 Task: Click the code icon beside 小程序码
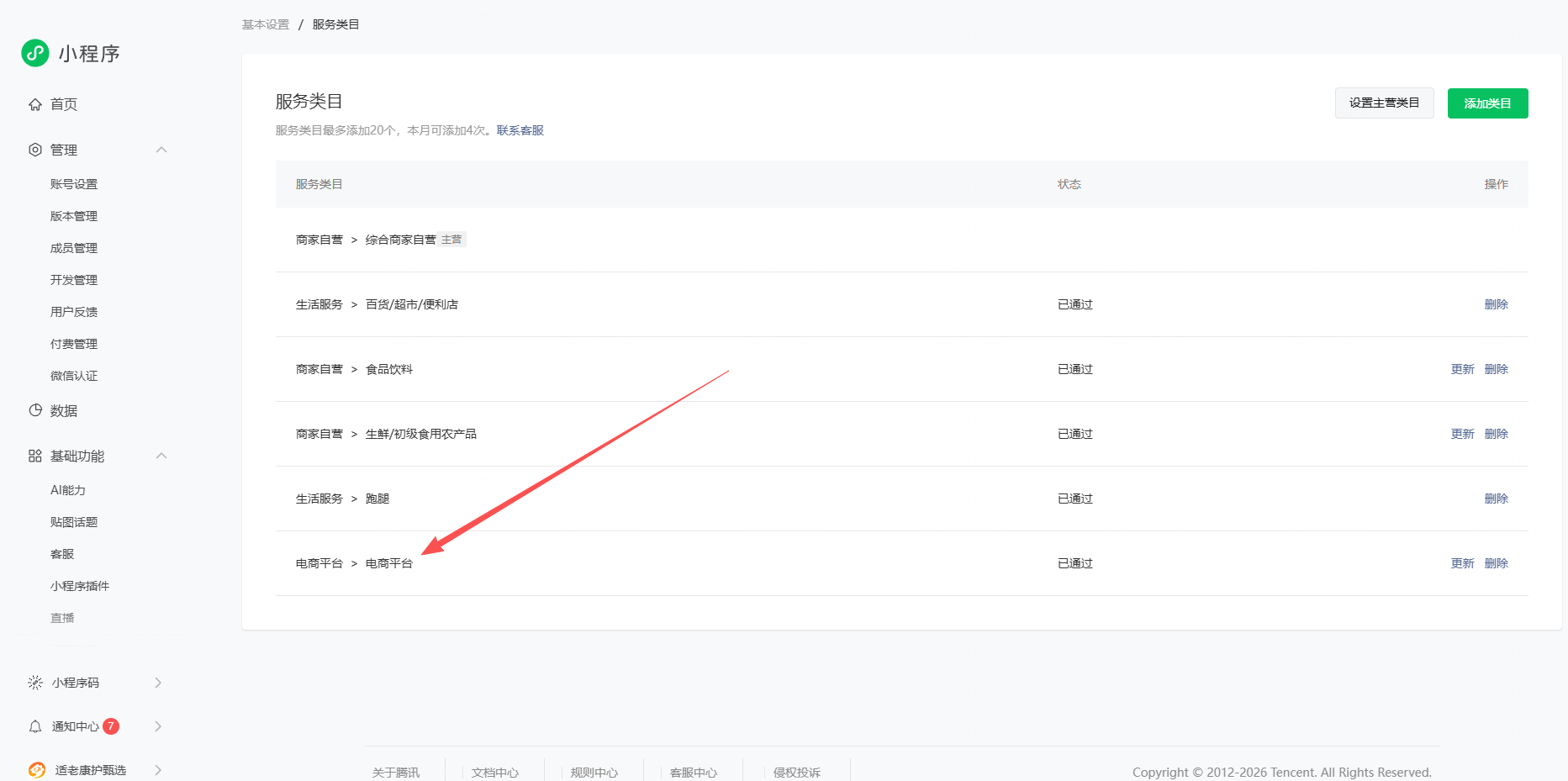35,683
